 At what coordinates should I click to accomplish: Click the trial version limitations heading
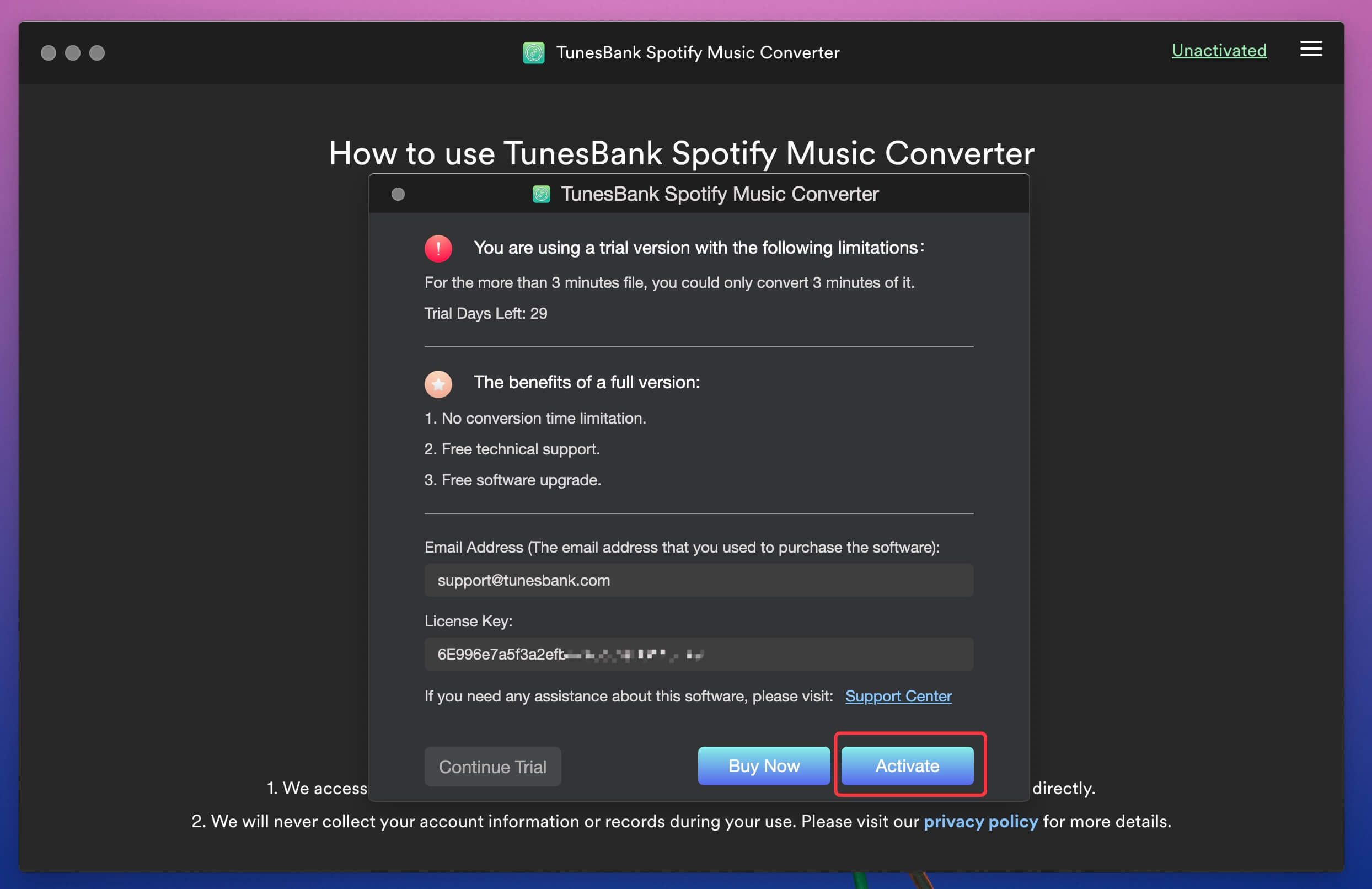click(x=698, y=247)
